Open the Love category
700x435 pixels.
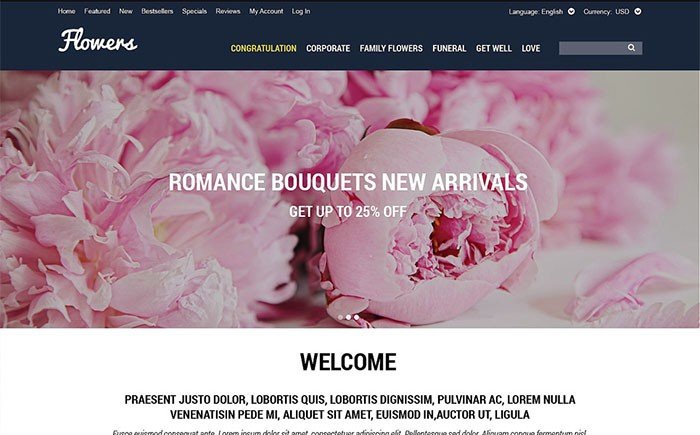point(531,48)
